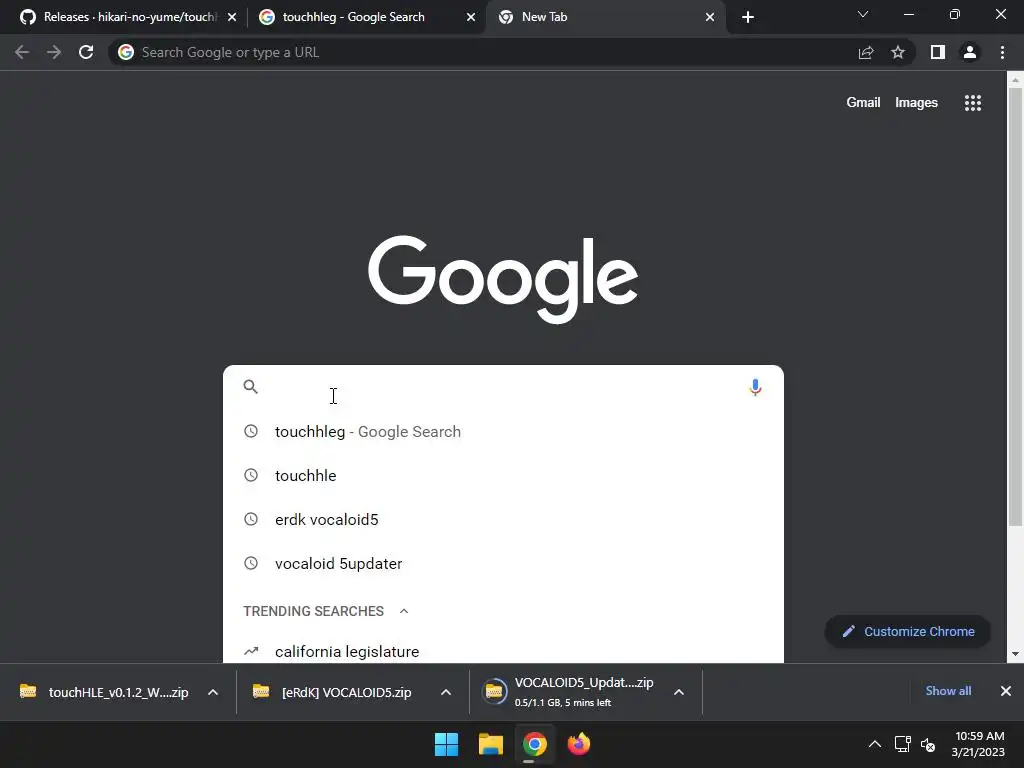Close the New Tab tab
The image size is (1024, 768).
[x=710, y=17]
